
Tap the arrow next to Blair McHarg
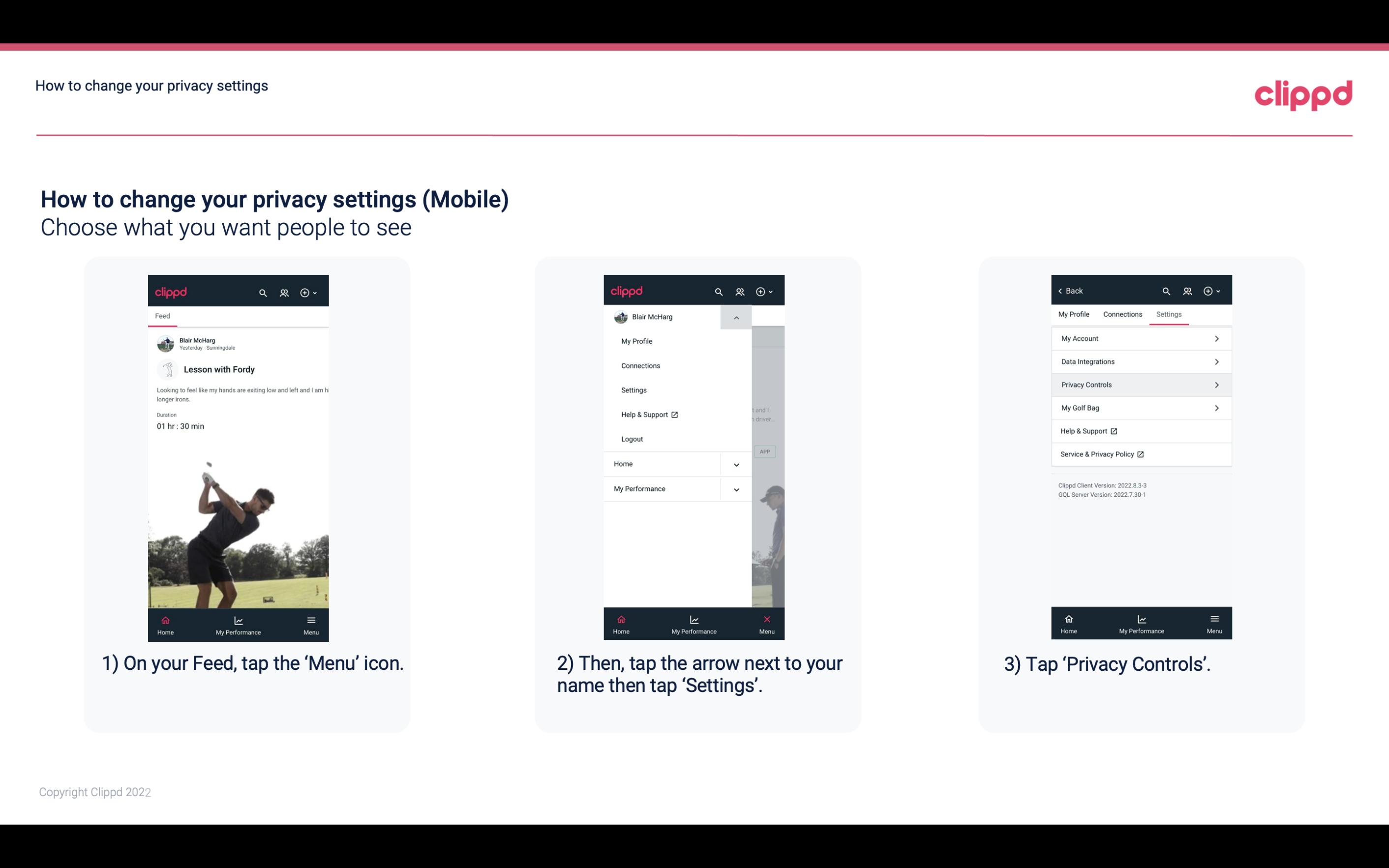(736, 317)
